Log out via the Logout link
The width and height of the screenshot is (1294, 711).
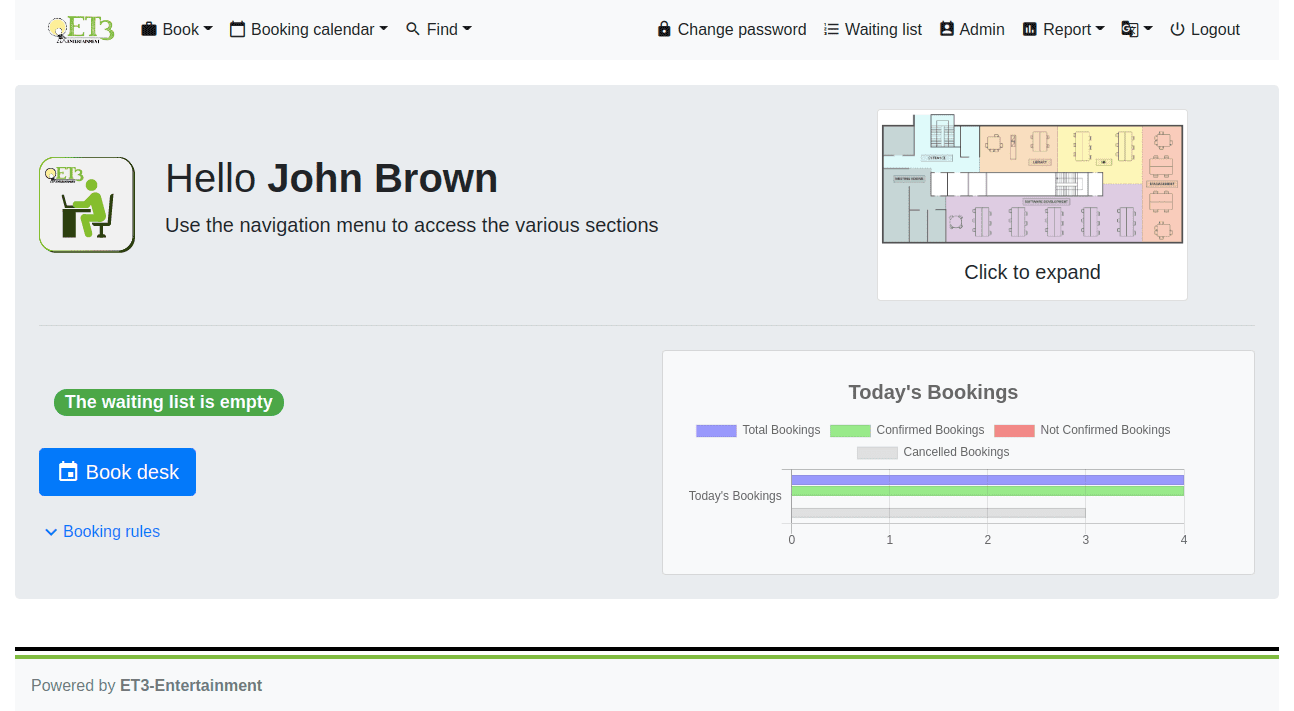pos(1205,29)
